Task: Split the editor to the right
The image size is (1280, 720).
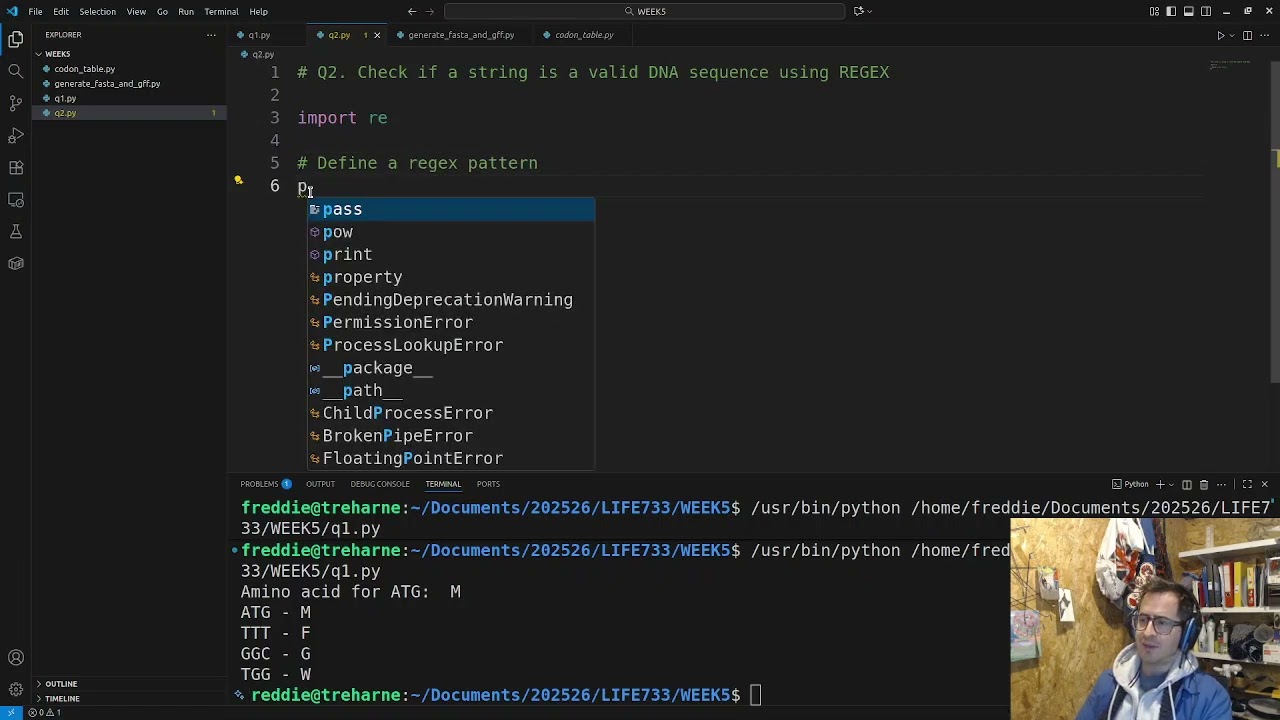Action: pos(1247,35)
